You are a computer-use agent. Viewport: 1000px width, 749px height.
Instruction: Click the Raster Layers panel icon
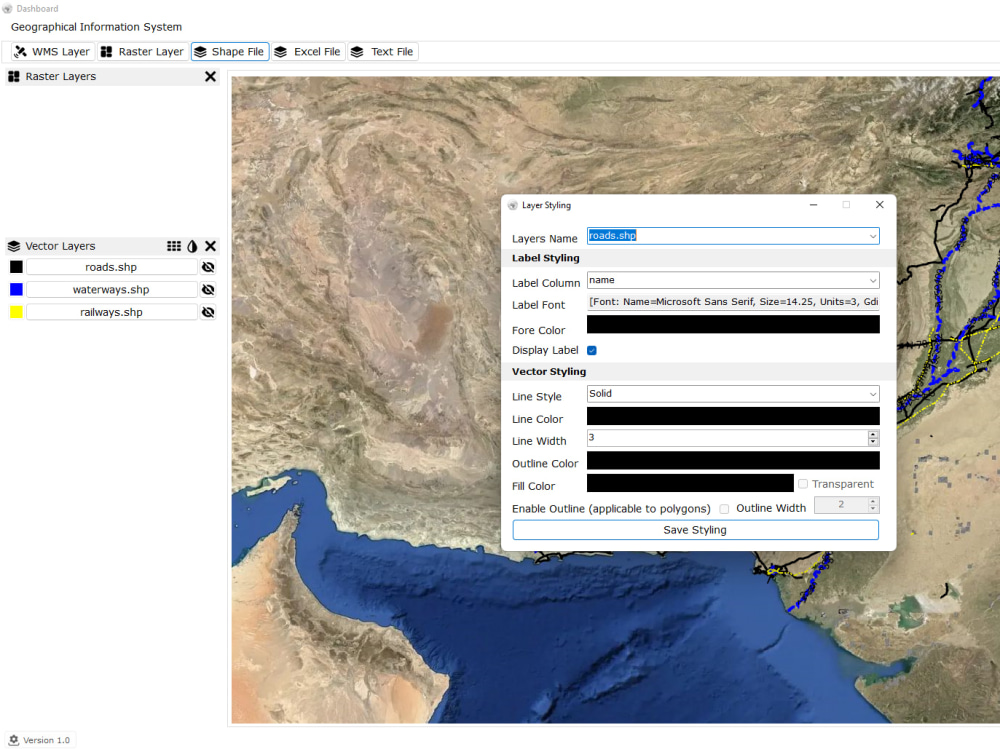point(14,77)
